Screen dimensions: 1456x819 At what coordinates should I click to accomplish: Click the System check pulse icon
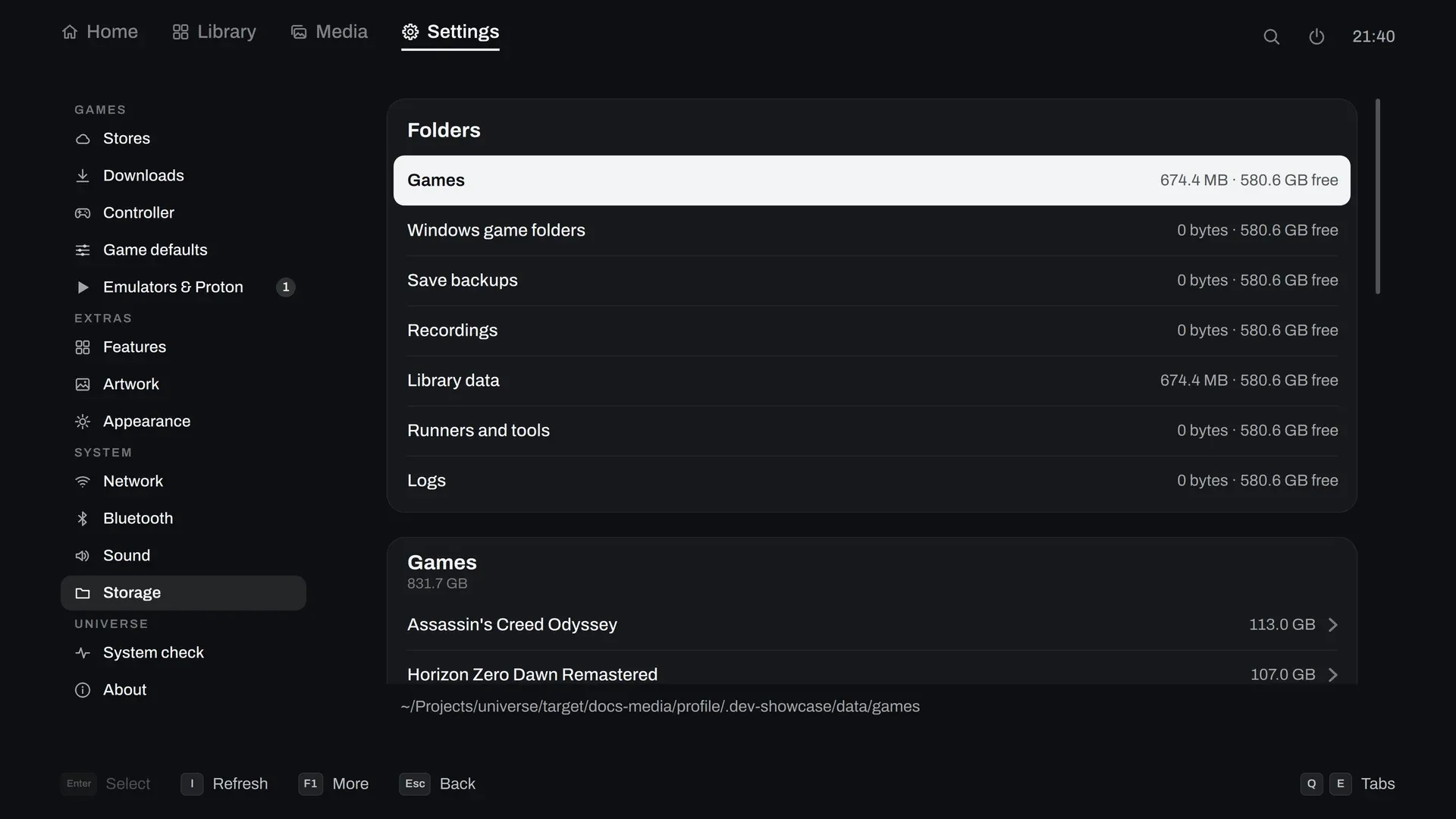click(x=83, y=653)
